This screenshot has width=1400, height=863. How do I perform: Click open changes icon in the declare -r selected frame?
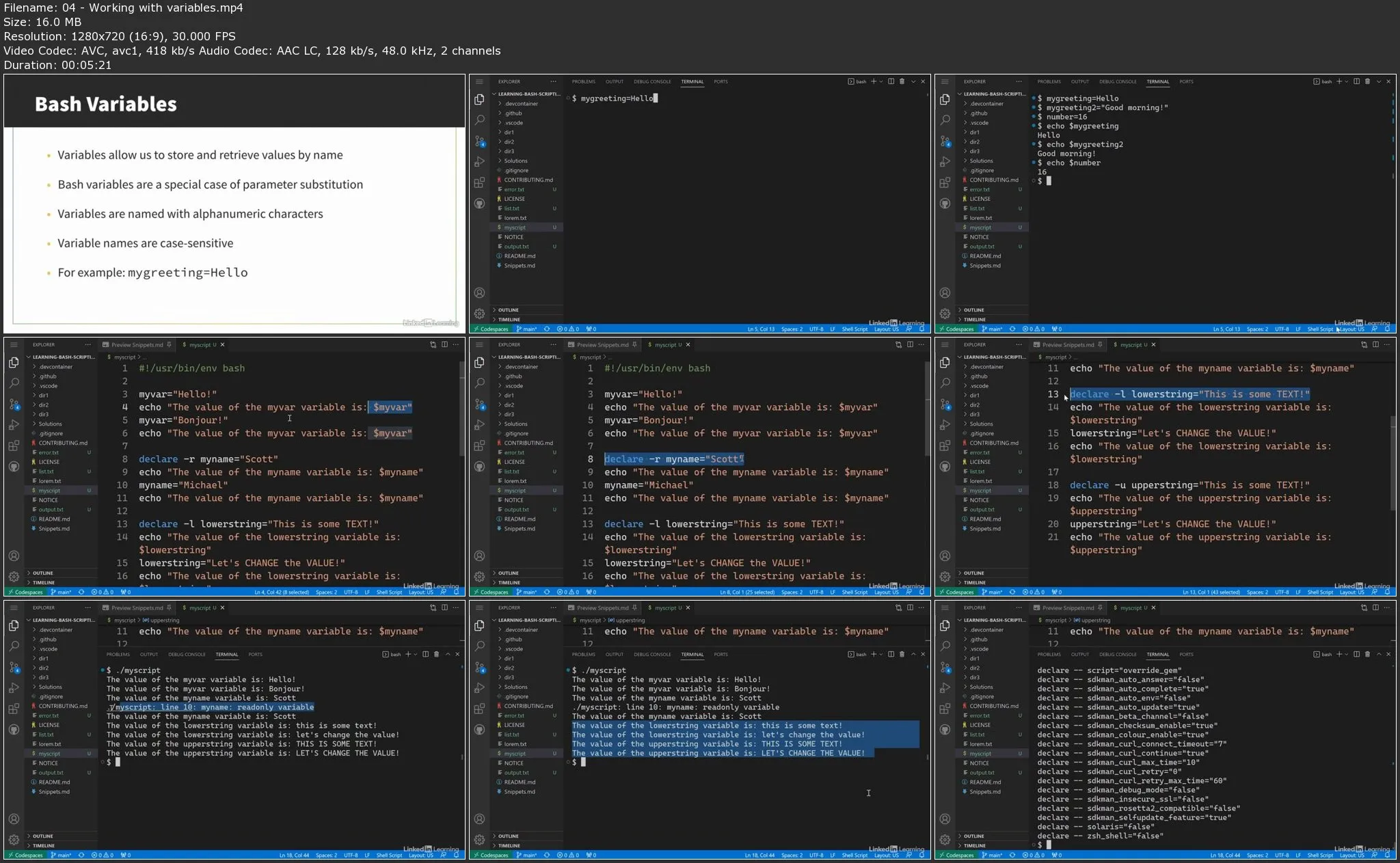[898, 344]
